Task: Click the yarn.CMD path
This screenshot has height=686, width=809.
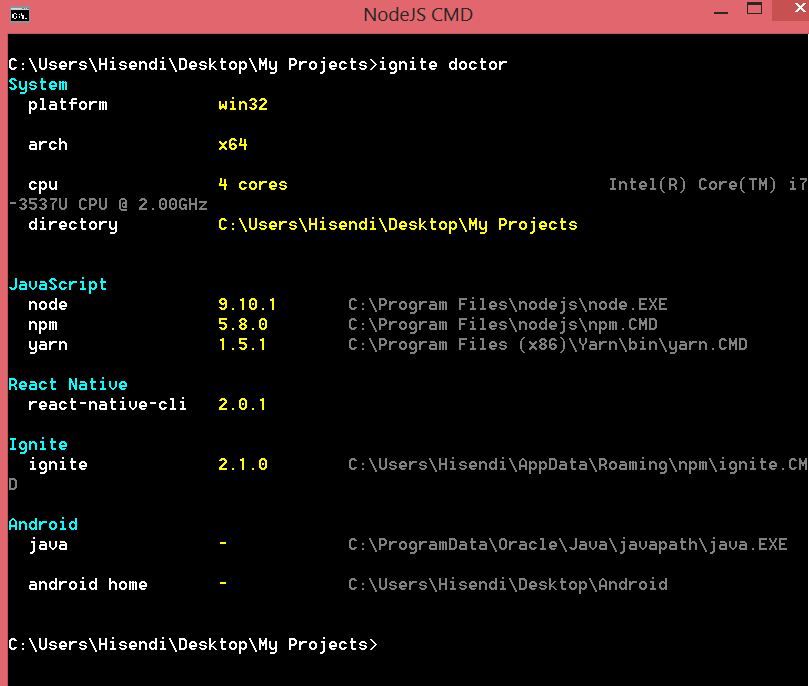Action: click(548, 345)
